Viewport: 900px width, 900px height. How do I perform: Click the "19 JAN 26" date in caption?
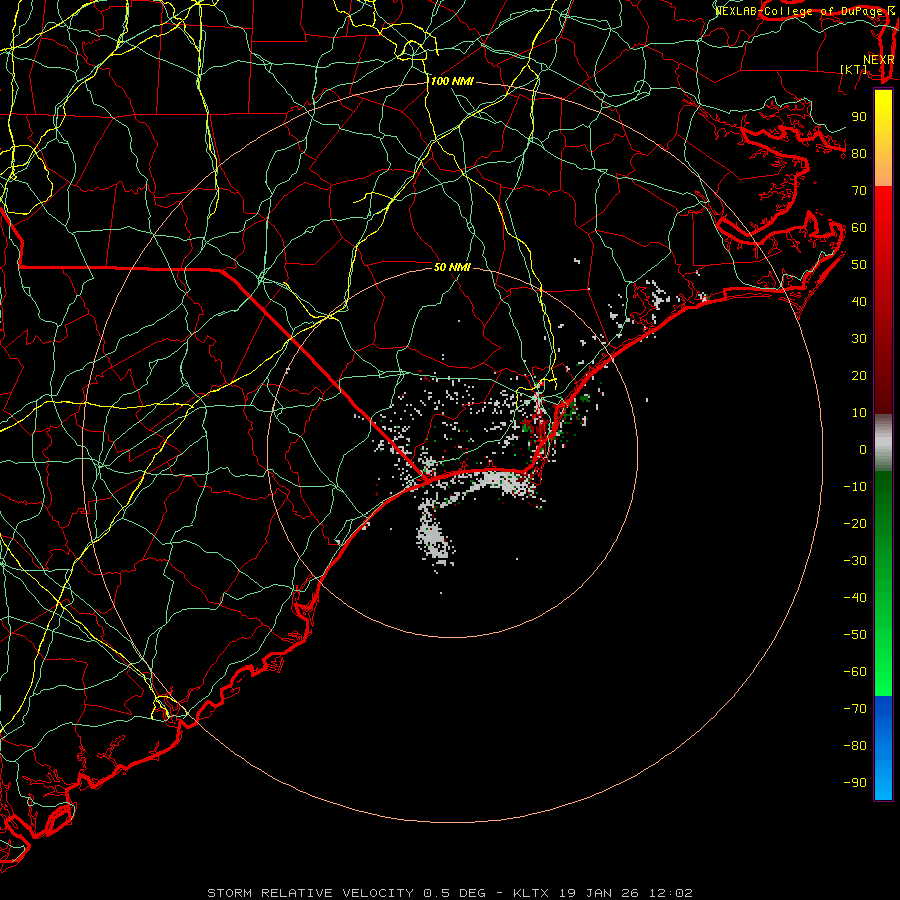(599, 893)
